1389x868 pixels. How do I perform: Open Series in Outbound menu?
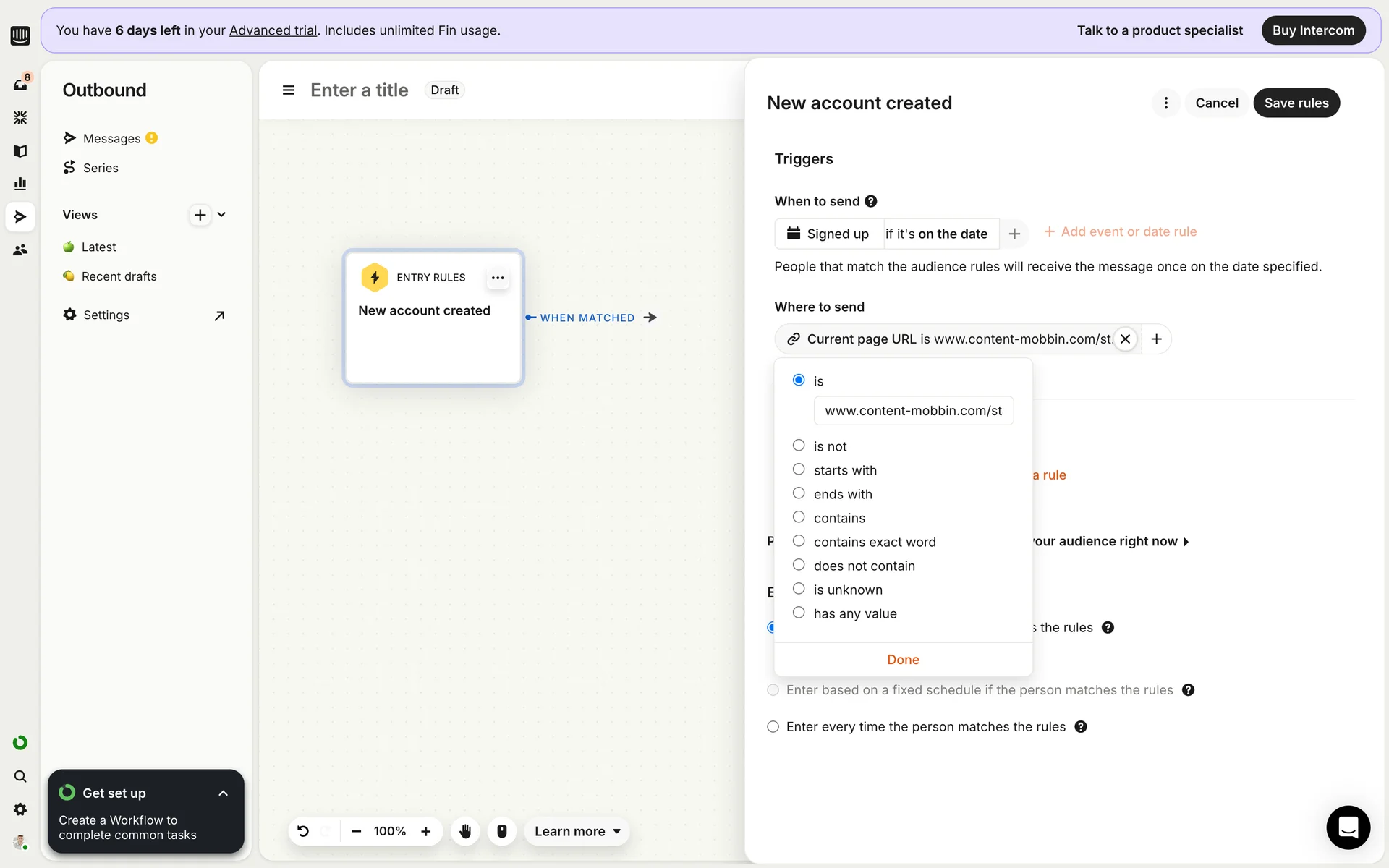(x=101, y=168)
